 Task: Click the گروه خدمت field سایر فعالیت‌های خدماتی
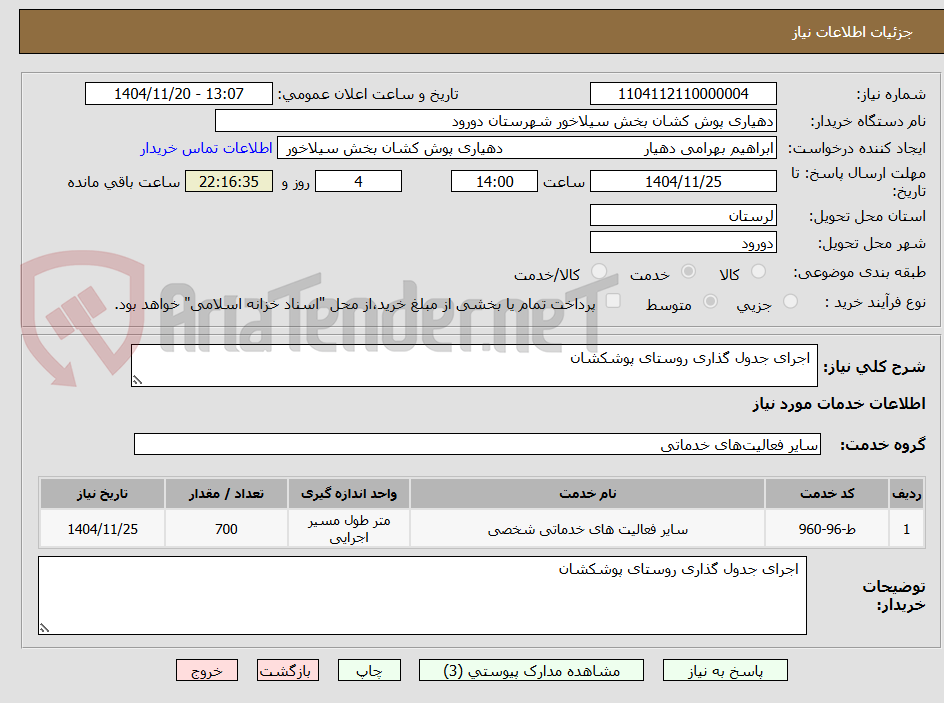coord(477,444)
